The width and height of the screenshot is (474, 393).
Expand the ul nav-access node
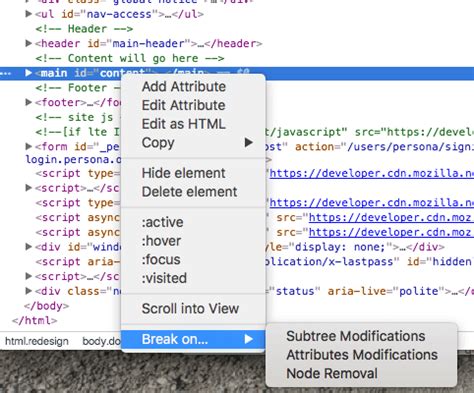click(x=29, y=14)
